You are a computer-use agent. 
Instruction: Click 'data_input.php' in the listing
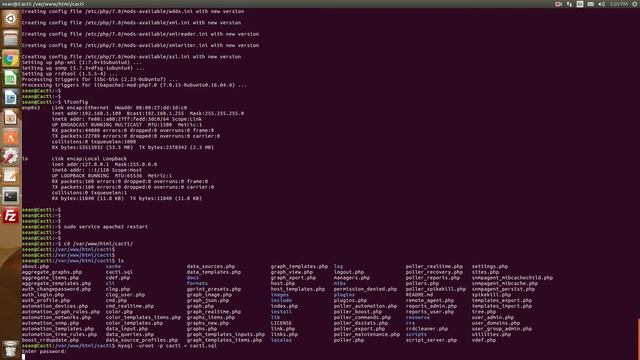[x=127, y=329]
